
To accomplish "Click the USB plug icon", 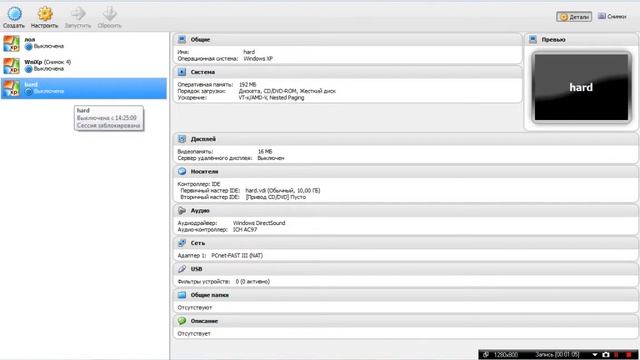I will pos(182,269).
